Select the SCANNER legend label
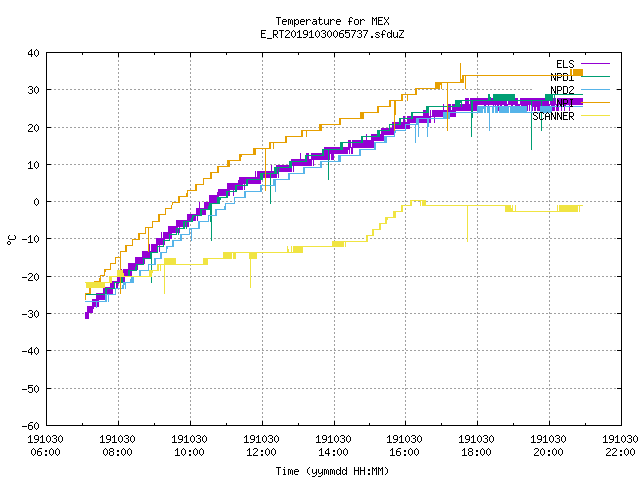This screenshot has height=480, width=640. coord(553,116)
